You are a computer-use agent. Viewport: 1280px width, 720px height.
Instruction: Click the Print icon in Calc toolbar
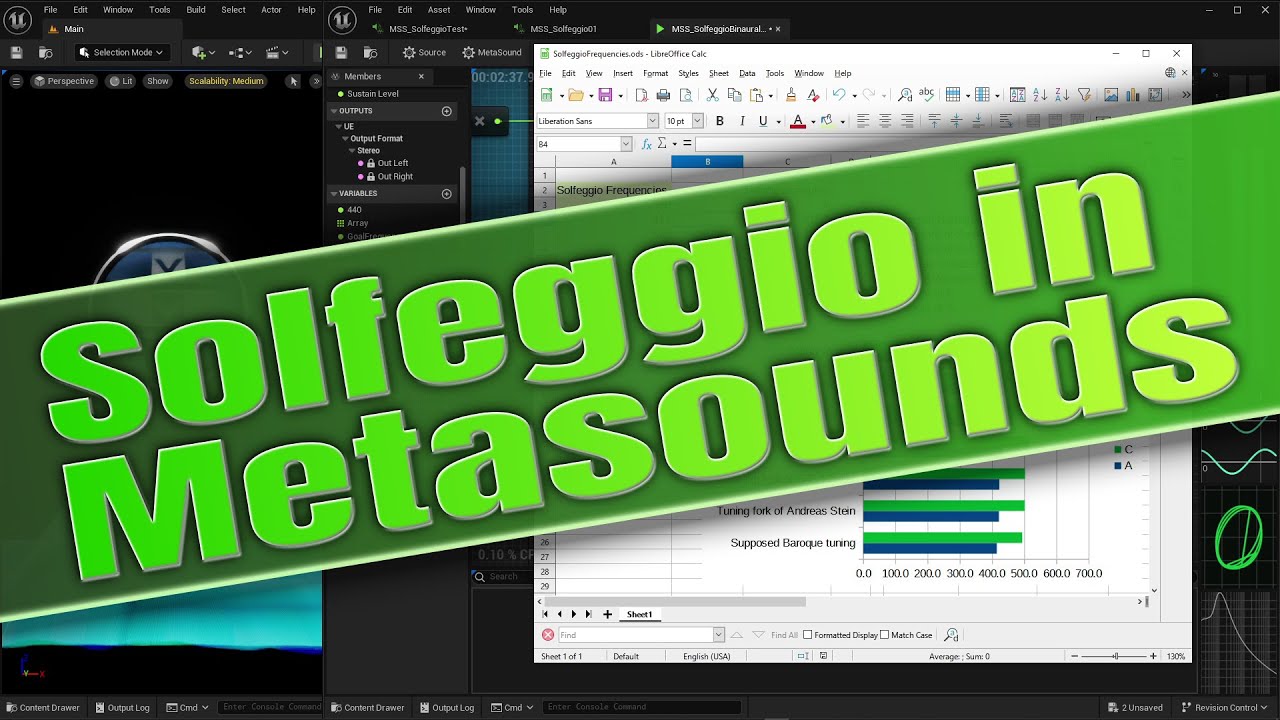pyautogui.click(x=663, y=95)
